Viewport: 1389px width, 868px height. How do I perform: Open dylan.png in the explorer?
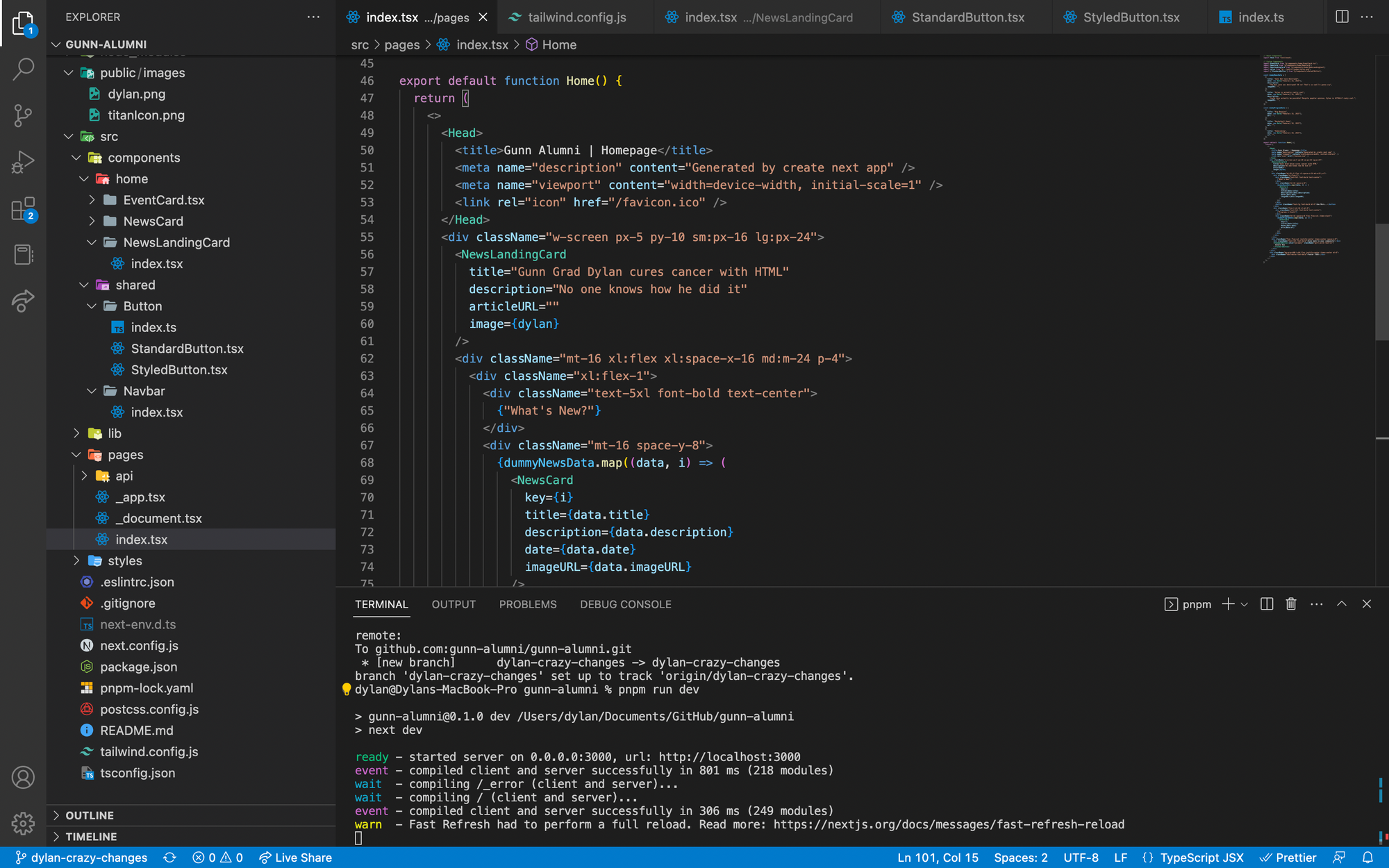(x=191, y=94)
